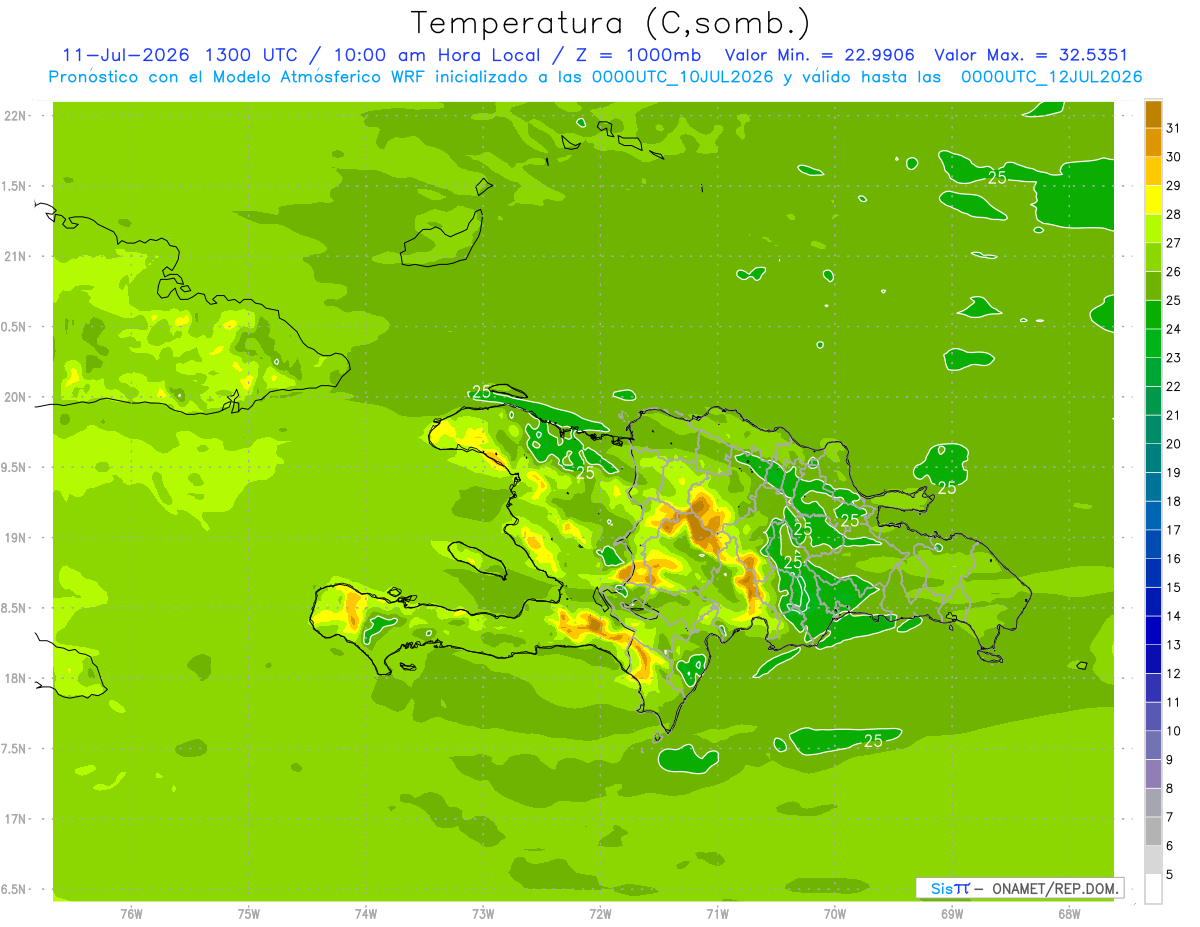Click the legend value "20"
This screenshot has width=1200, height=927.
pyautogui.click(x=1173, y=444)
